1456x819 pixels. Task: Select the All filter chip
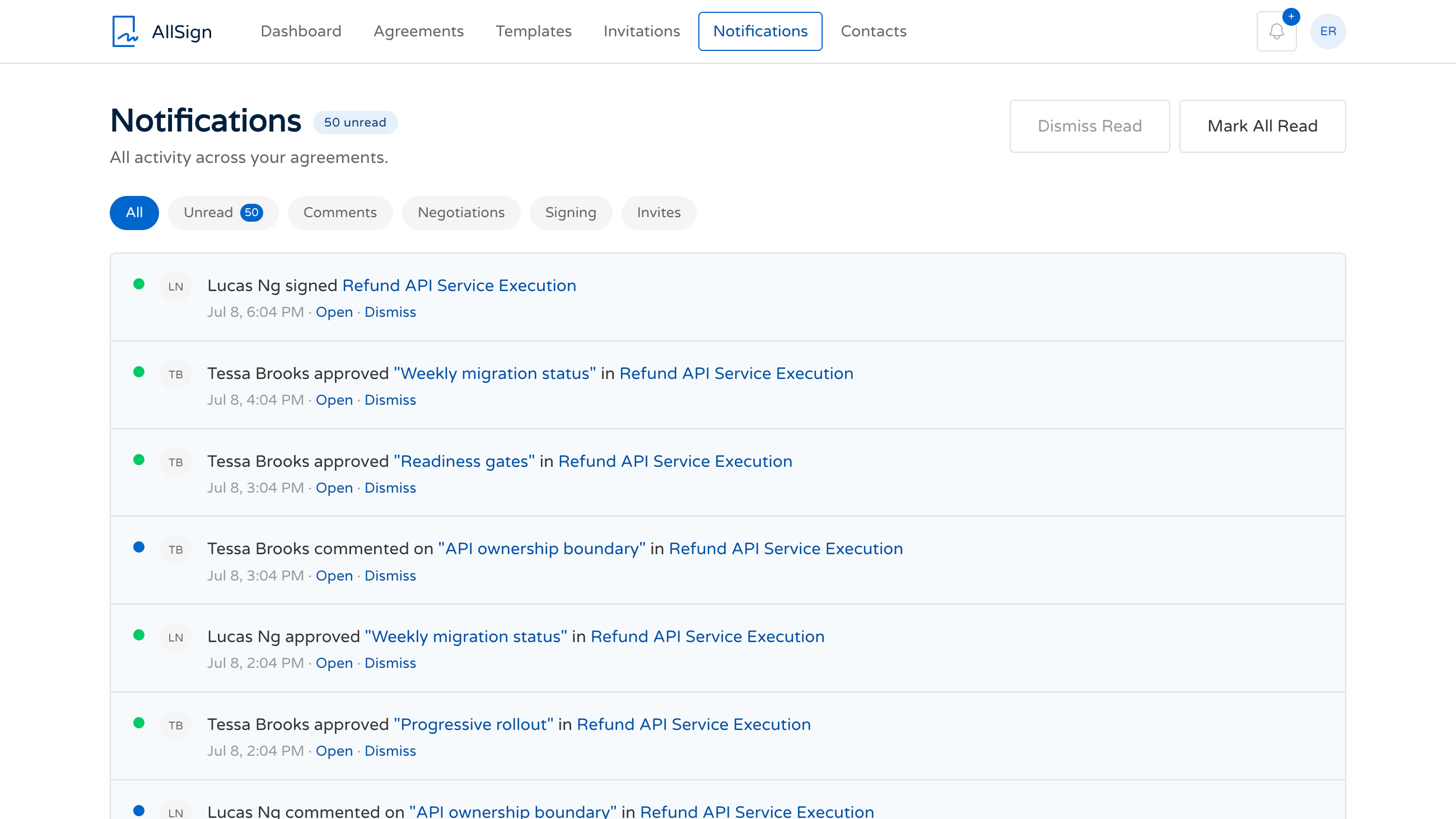click(x=134, y=213)
